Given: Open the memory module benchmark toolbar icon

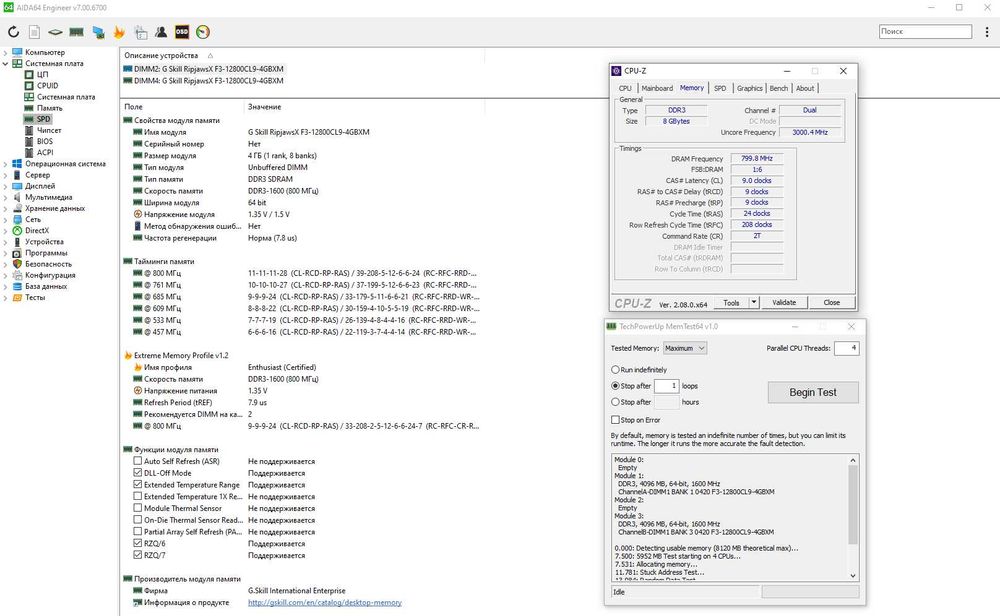Looking at the screenshot, I should (77, 32).
